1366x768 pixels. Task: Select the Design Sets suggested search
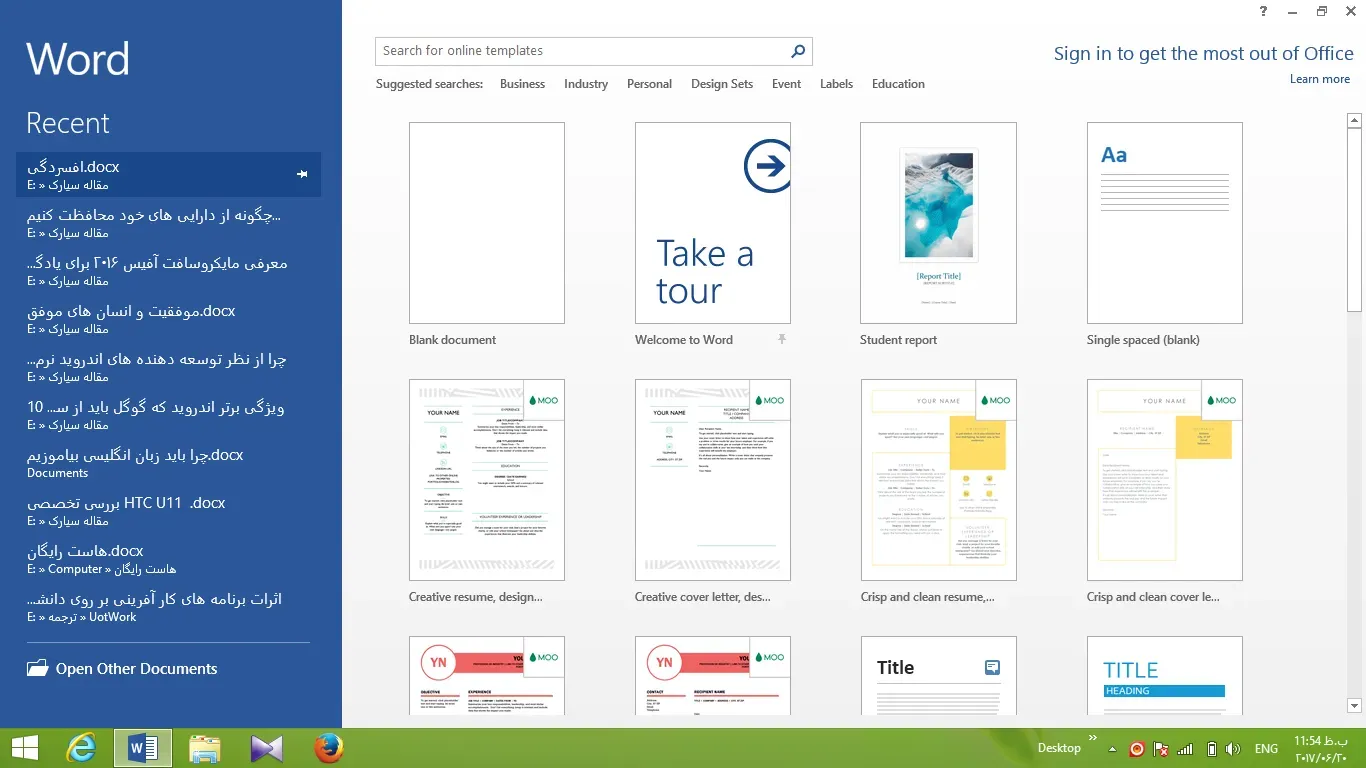pyautogui.click(x=722, y=84)
